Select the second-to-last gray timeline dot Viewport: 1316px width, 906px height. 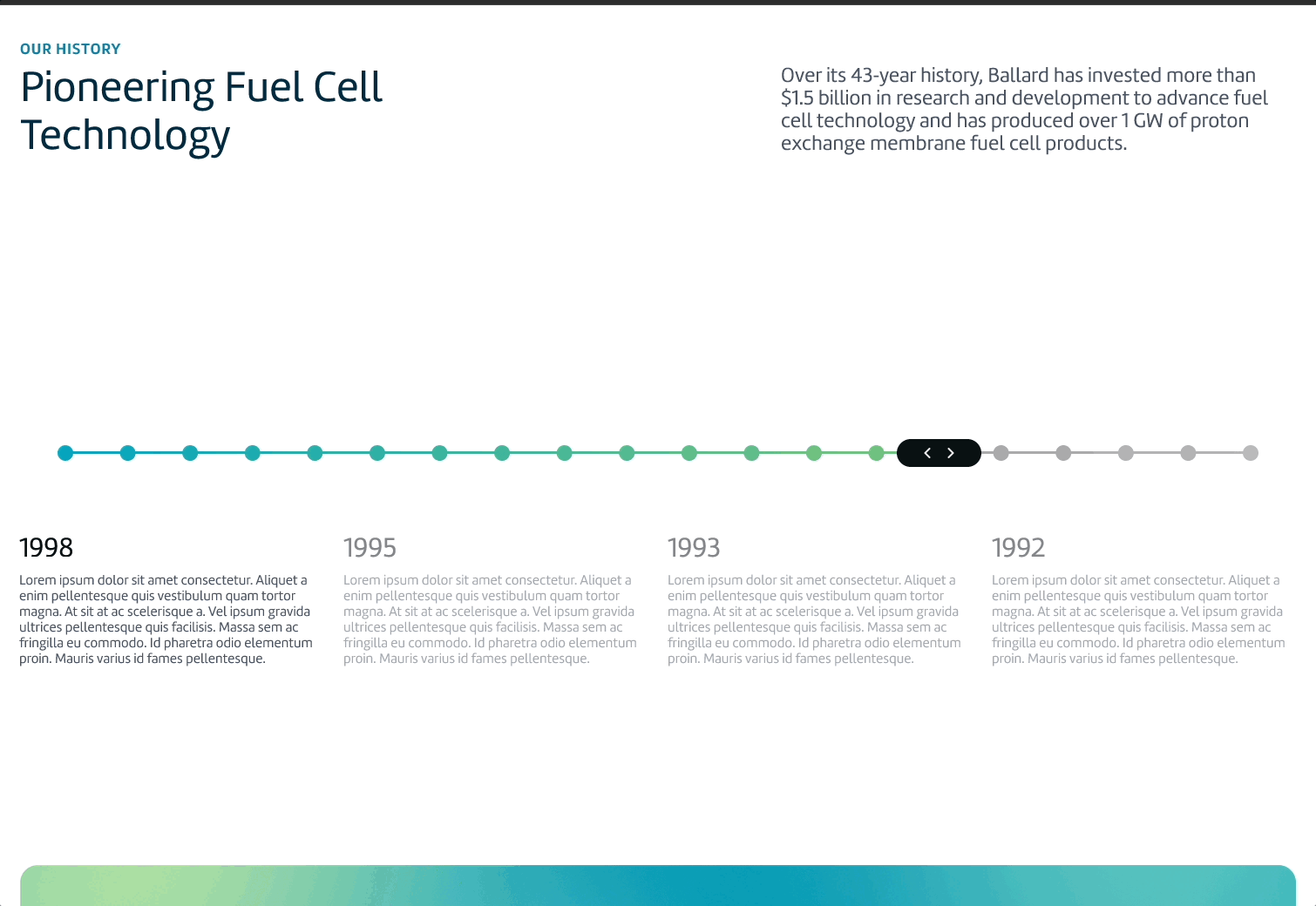[x=1188, y=453]
